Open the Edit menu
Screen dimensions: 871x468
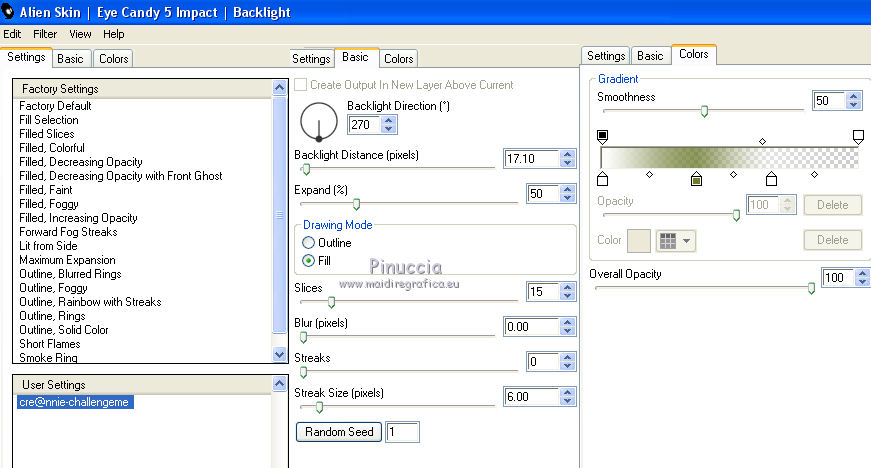point(12,34)
